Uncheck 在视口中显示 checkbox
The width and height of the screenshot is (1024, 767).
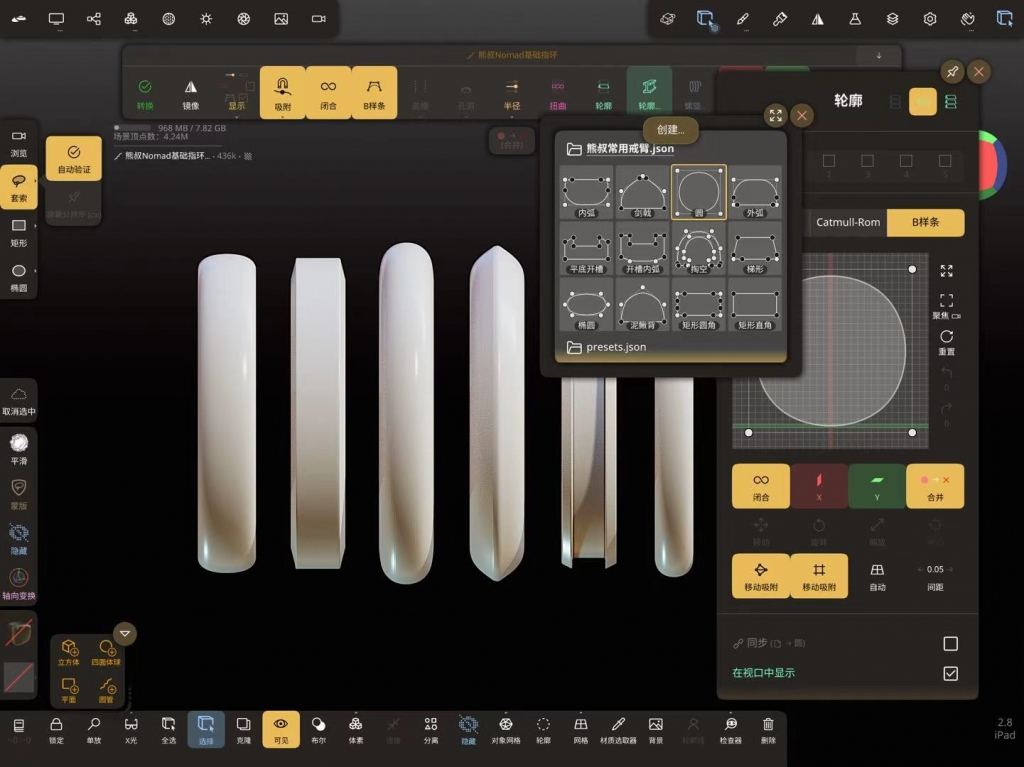[x=950, y=673]
